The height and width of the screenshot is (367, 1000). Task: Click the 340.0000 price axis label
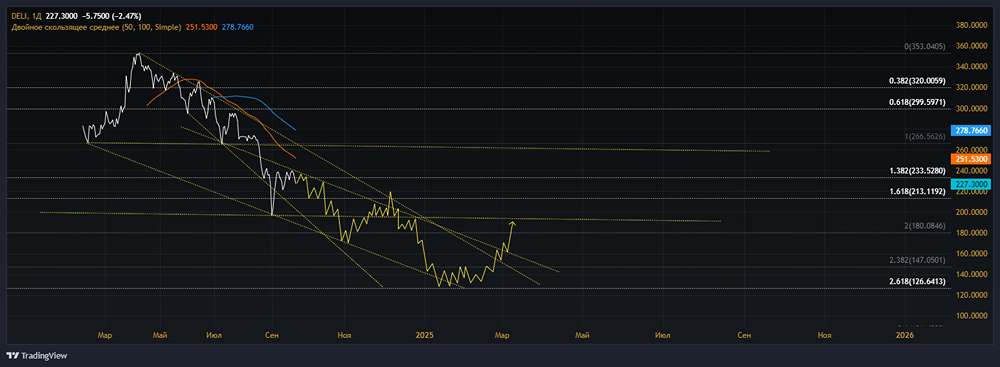pyautogui.click(x=971, y=66)
